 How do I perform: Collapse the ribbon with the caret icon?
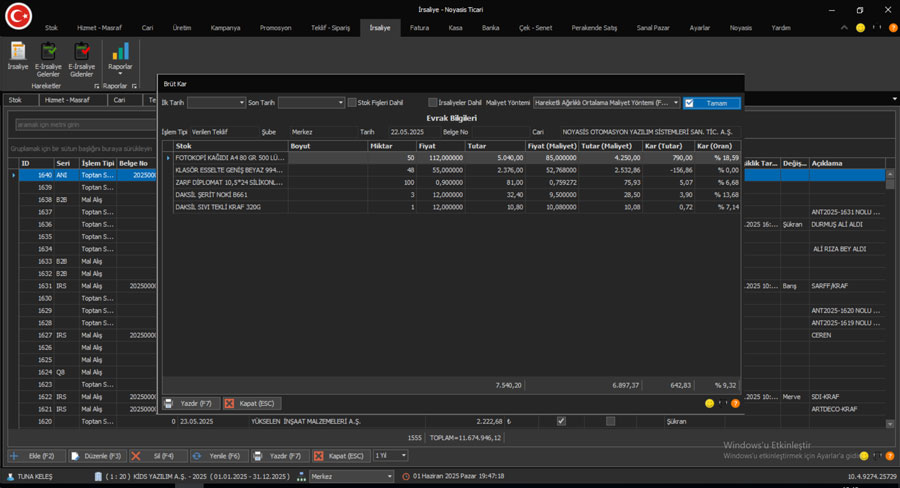pos(844,28)
